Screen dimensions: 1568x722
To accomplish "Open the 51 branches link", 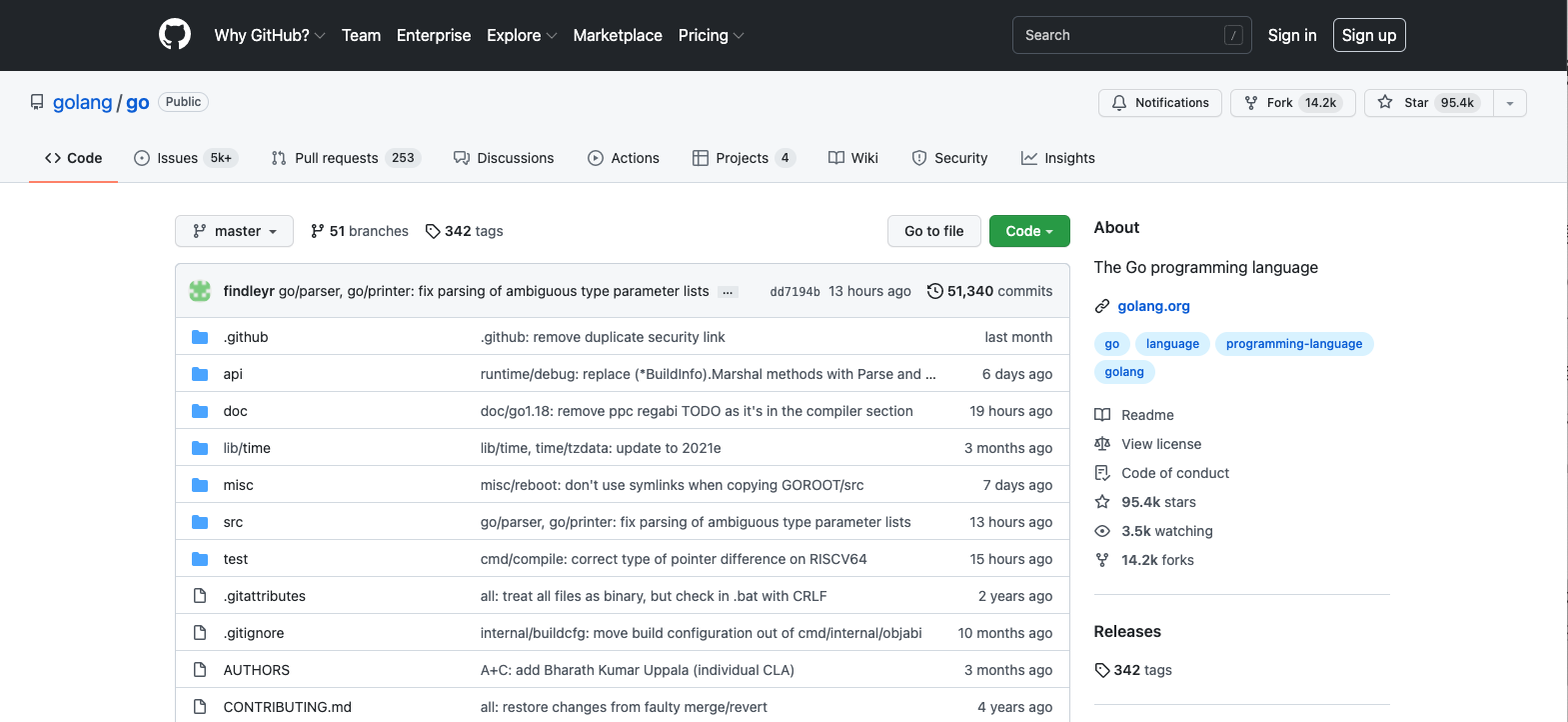I will pos(360,231).
